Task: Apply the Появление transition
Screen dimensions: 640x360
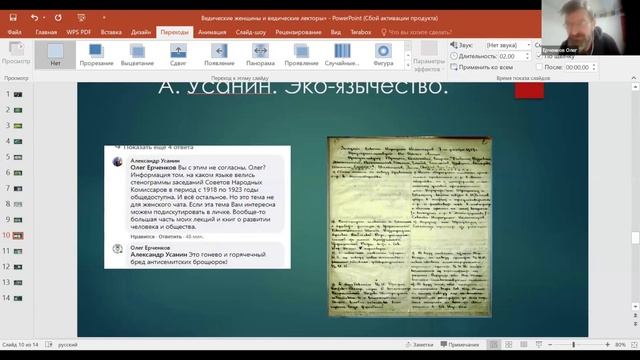Action: [219, 55]
